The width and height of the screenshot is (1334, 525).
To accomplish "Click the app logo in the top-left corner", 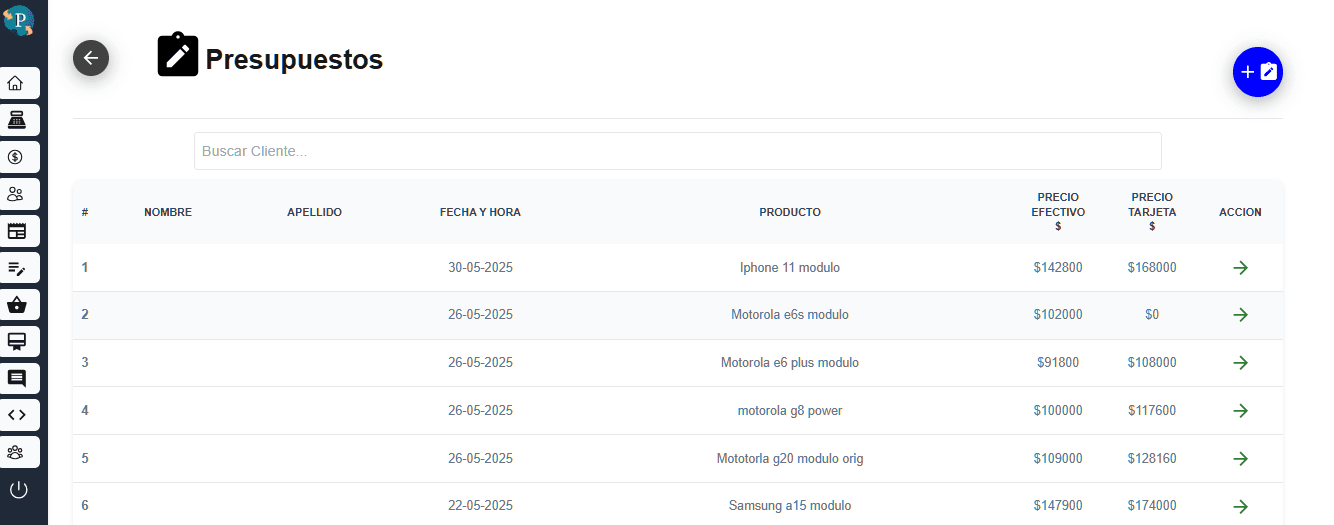I will coord(18,20).
